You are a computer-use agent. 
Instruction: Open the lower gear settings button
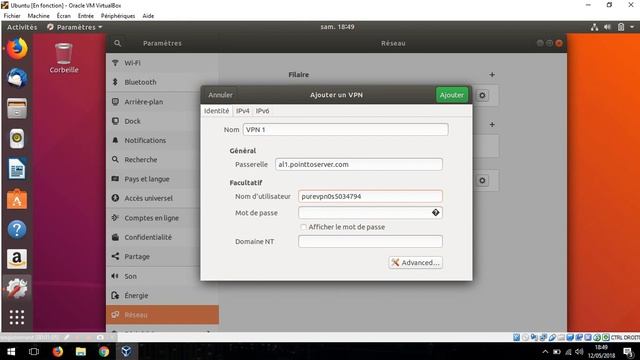[x=482, y=180]
